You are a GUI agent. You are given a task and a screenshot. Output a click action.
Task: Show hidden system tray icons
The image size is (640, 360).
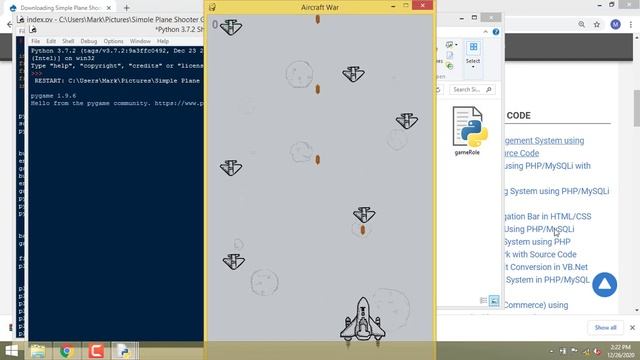click(552, 351)
